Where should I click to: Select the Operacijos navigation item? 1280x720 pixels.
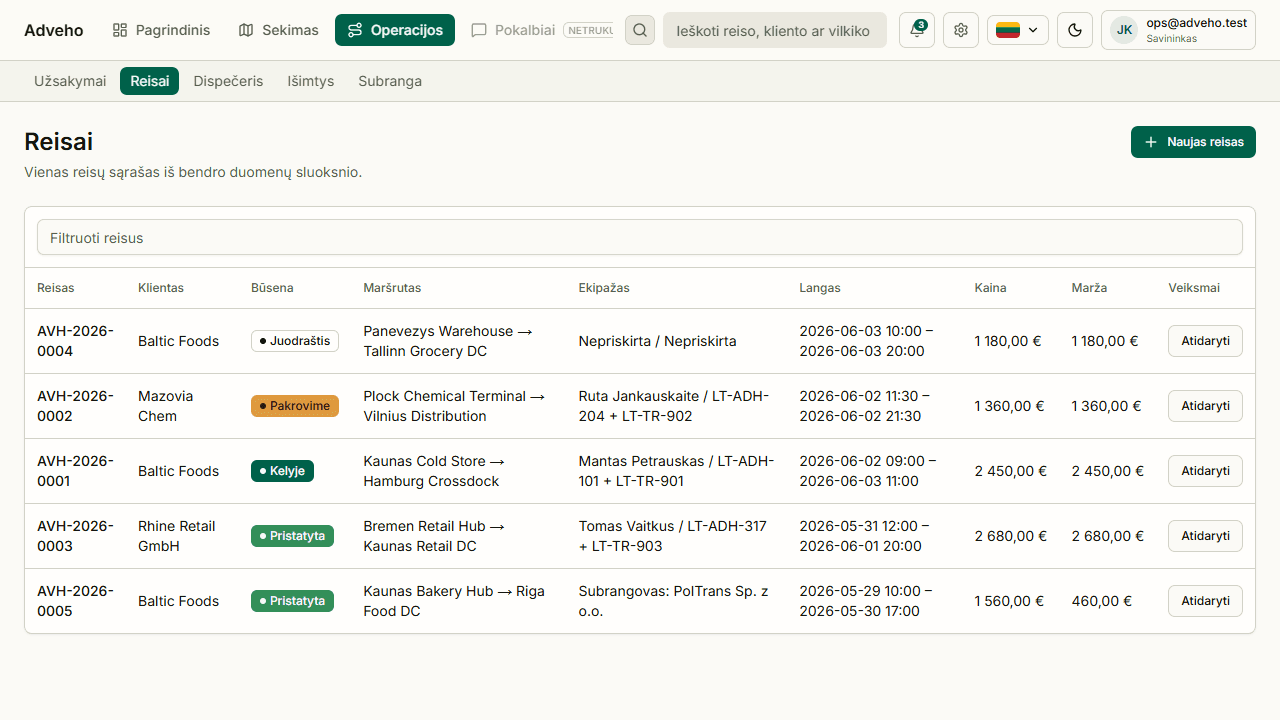(395, 30)
